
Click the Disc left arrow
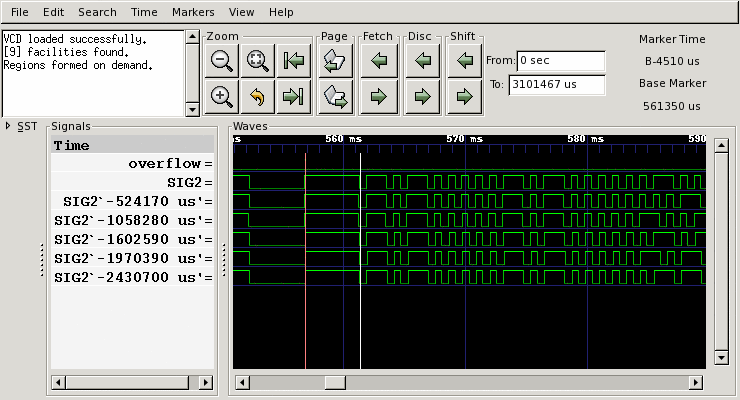(x=422, y=60)
